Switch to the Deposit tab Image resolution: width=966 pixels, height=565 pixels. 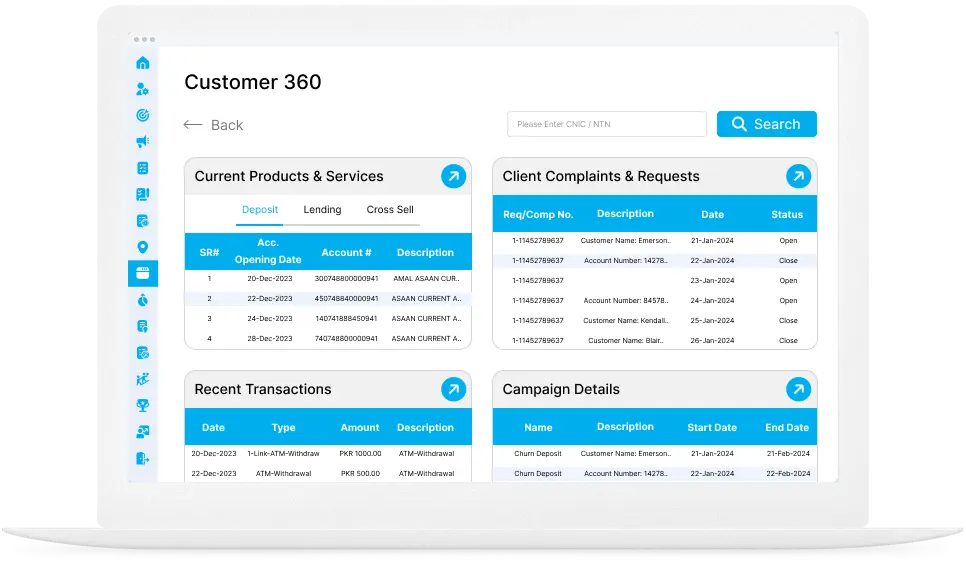(260, 210)
